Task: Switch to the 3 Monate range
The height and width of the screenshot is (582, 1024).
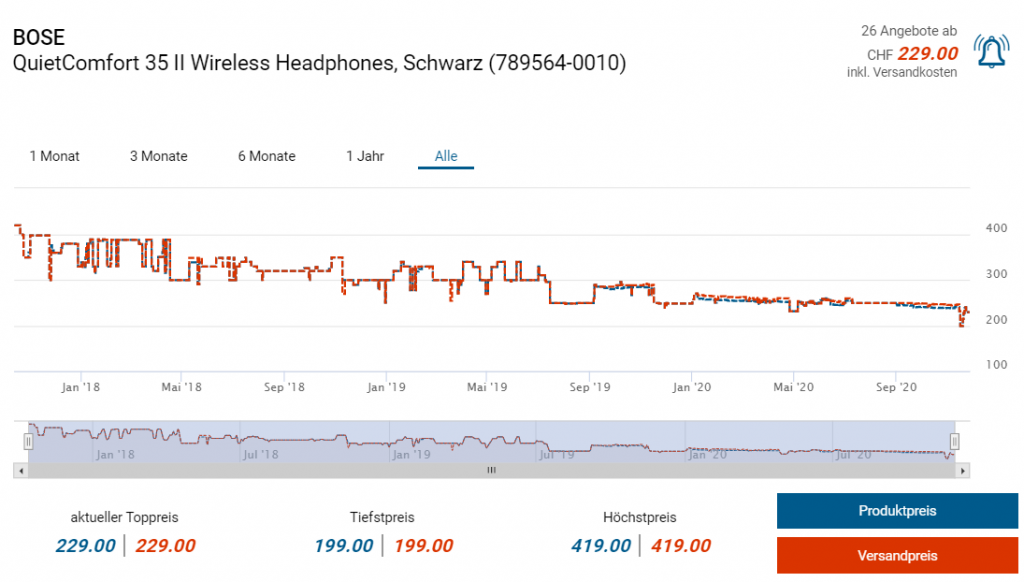Action: coord(158,156)
